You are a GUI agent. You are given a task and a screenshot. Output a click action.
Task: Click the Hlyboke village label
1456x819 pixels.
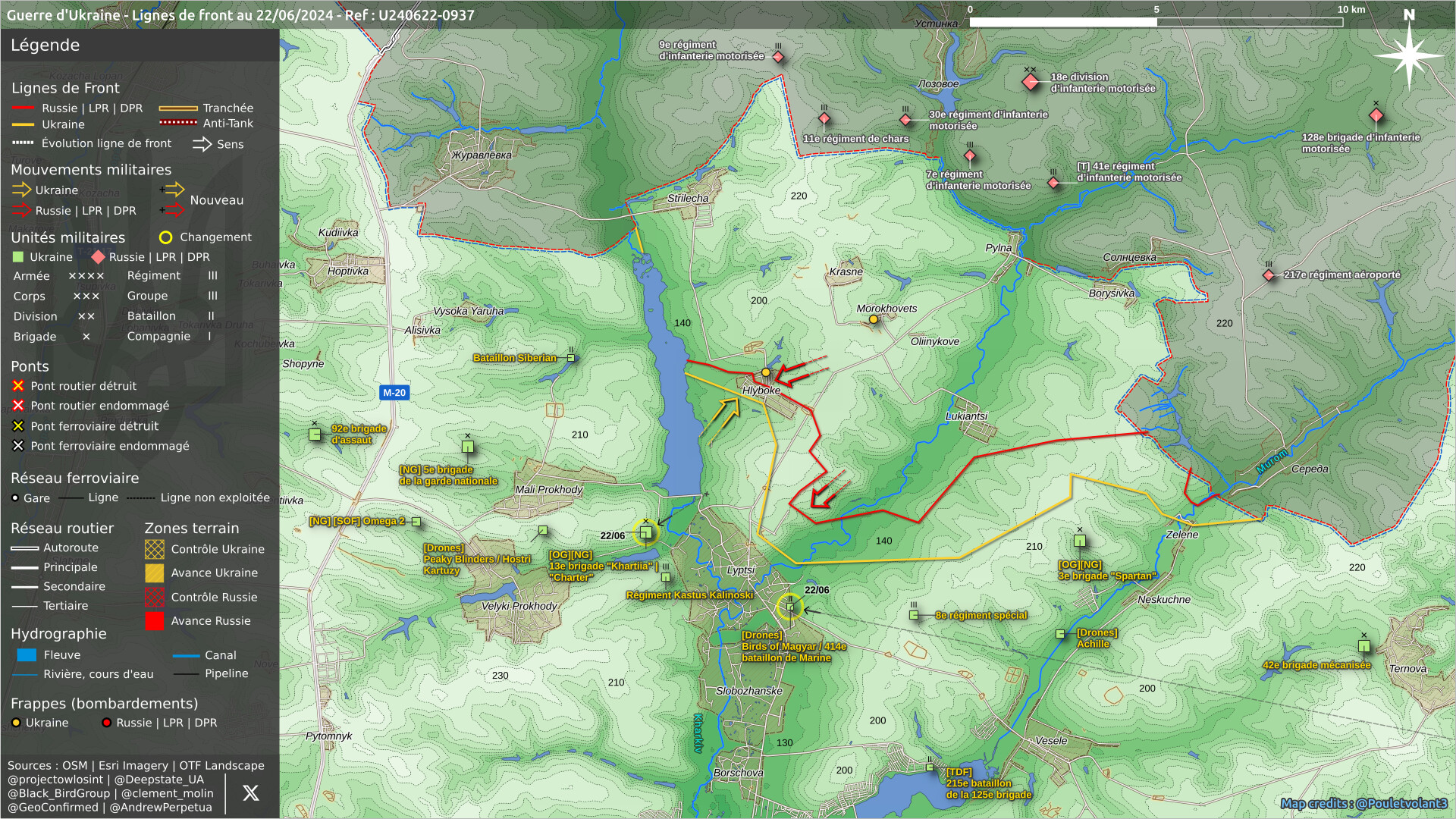[x=761, y=391]
